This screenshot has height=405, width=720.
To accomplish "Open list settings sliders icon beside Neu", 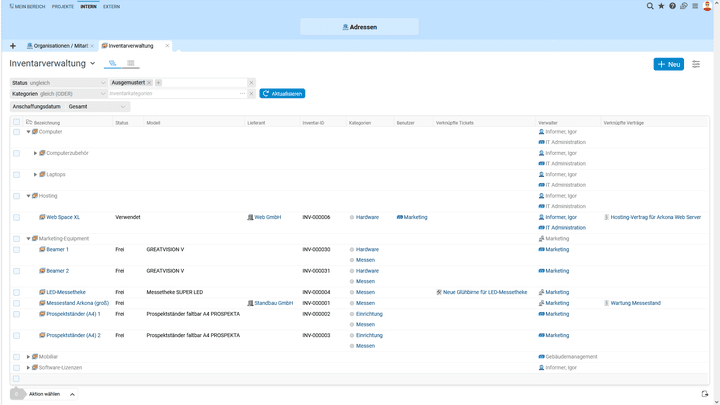I will 696,64.
